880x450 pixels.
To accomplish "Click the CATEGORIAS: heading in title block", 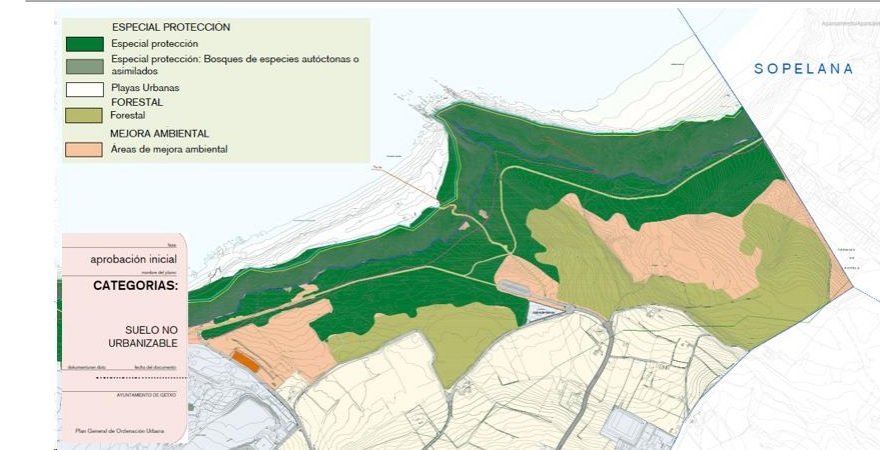I will pyautogui.click(x=135, y=286).
